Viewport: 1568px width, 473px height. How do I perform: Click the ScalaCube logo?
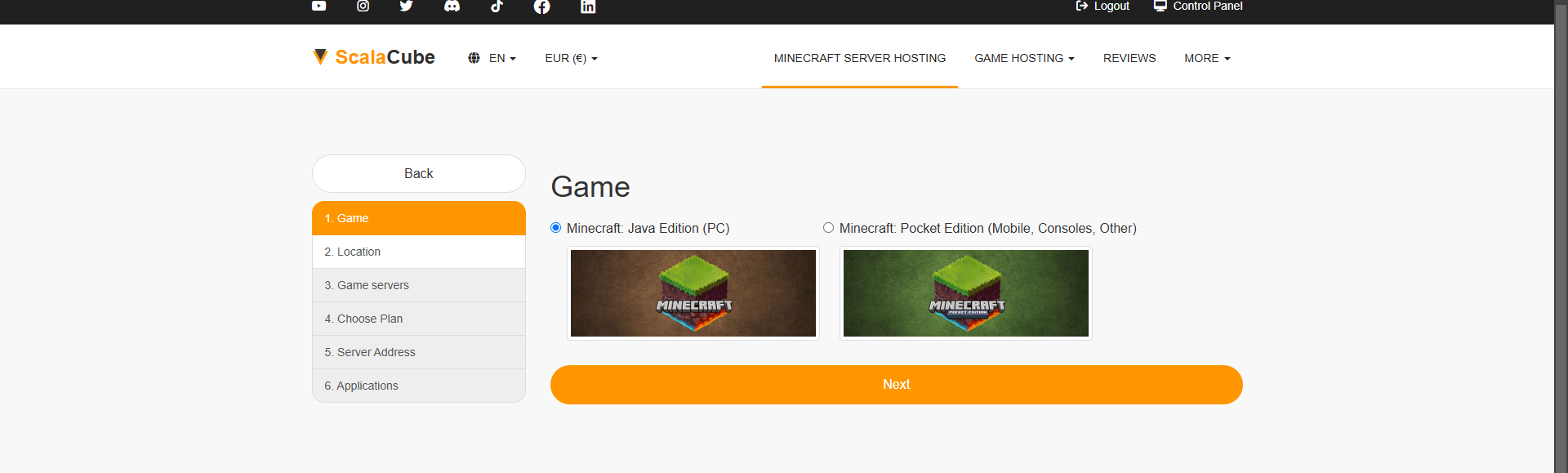coord(374,57)
